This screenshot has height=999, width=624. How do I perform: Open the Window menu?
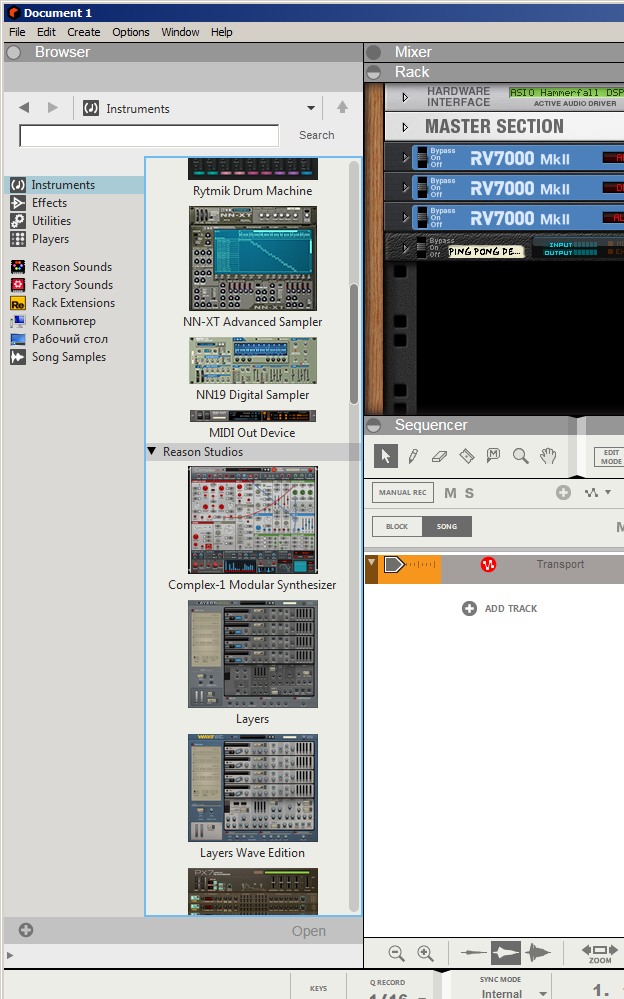click(180, 32)
